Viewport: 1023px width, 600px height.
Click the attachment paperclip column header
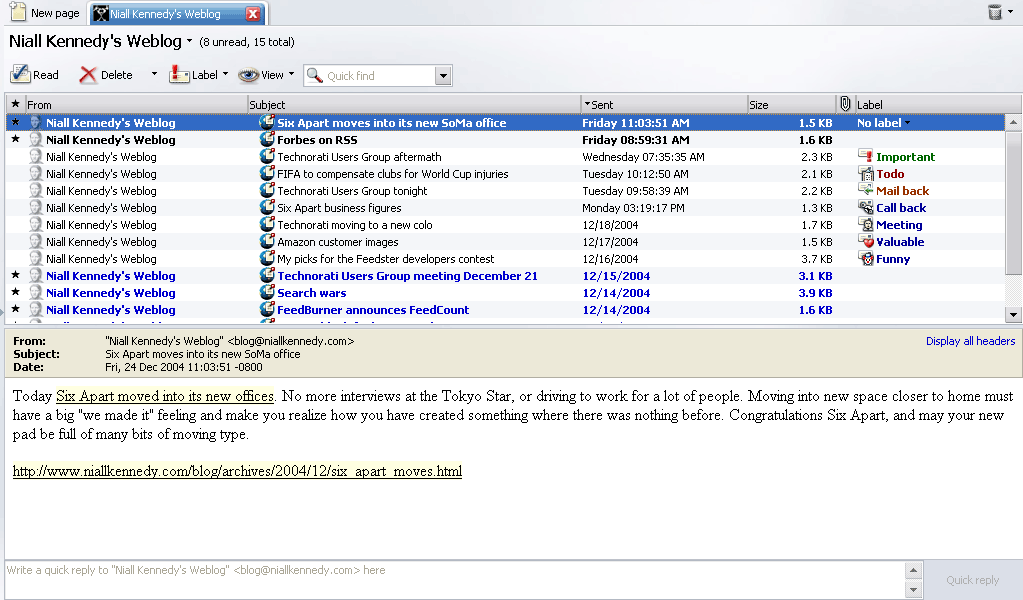click(x=845, y=104)
